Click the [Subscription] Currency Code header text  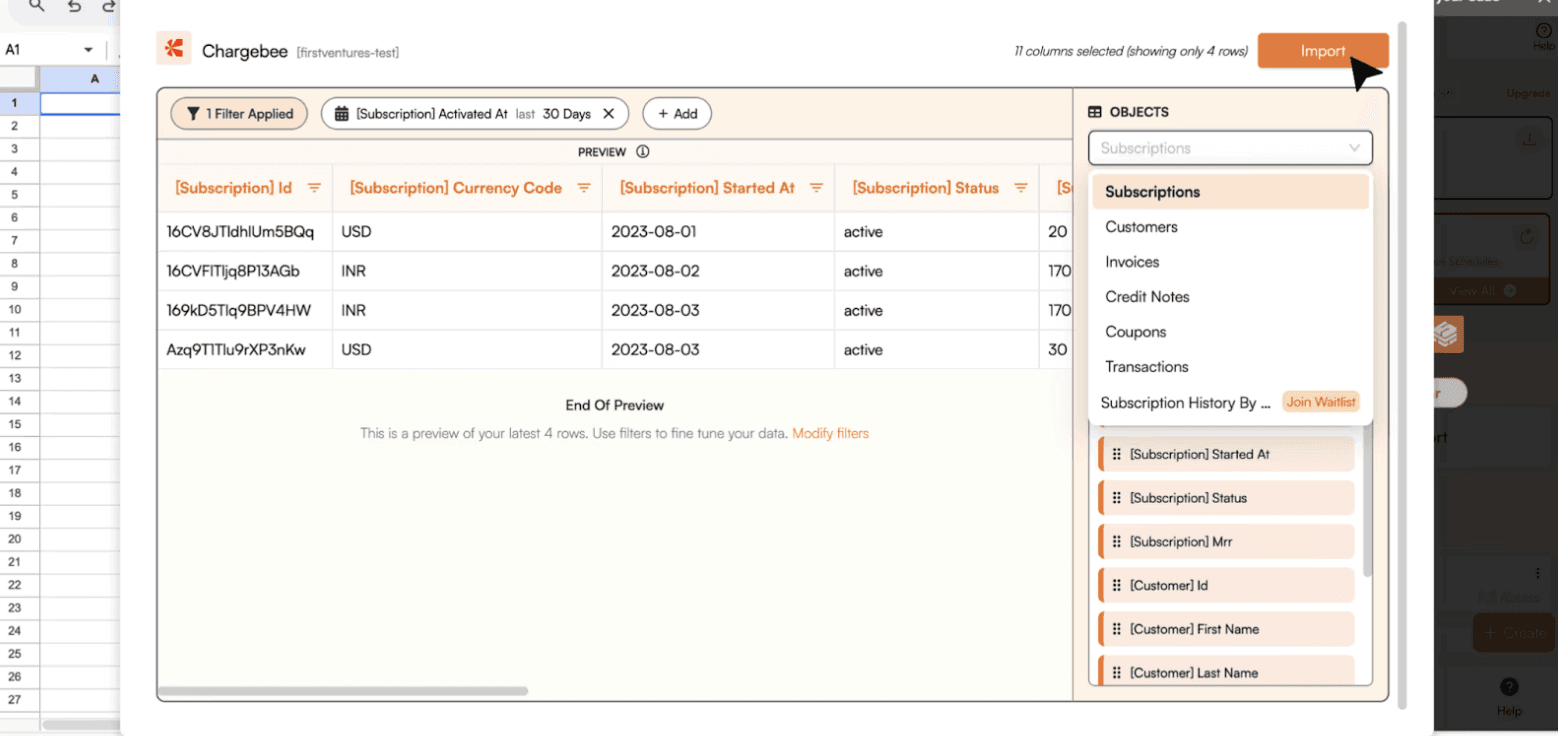pyautogui.click(x=455, y=188)
